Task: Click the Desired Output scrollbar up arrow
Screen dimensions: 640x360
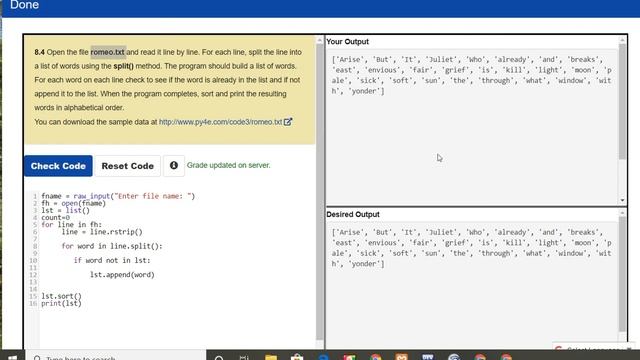Action: pos(622,213)
